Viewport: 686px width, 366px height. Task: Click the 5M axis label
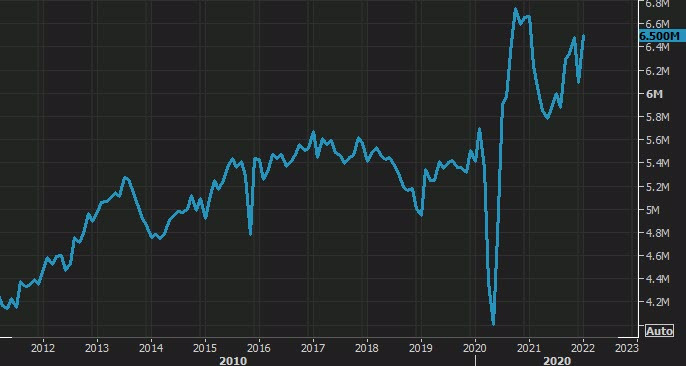[x=654, y=210]
